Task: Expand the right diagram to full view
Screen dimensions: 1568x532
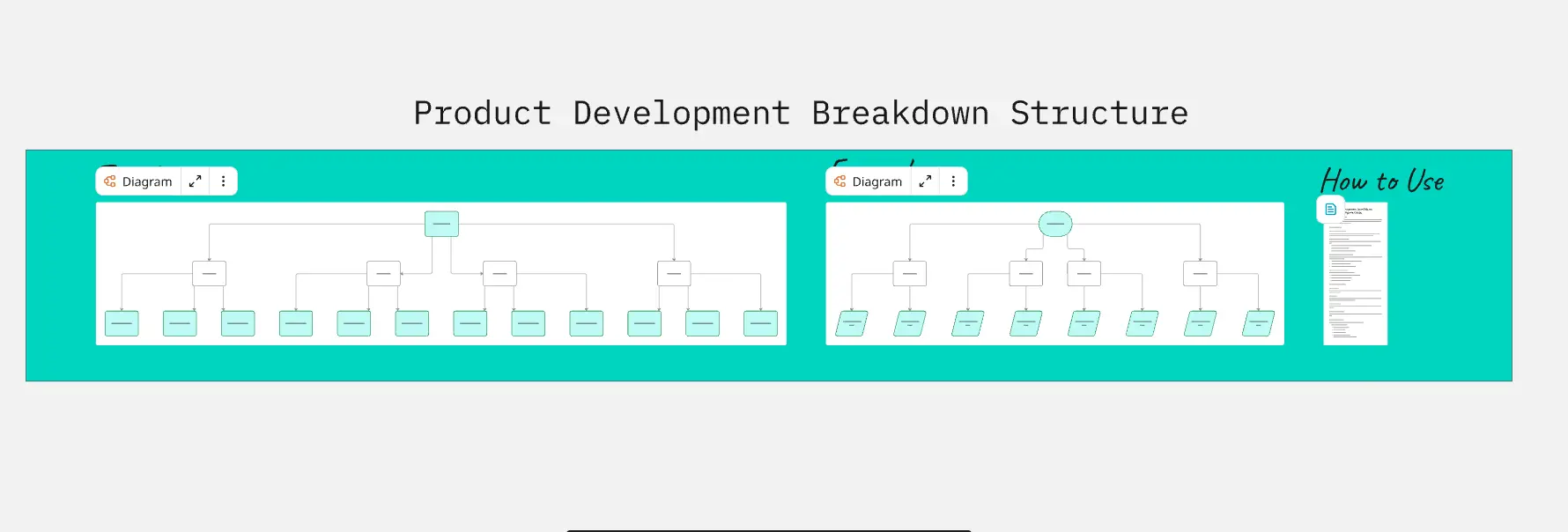Action: coord(925,181)
